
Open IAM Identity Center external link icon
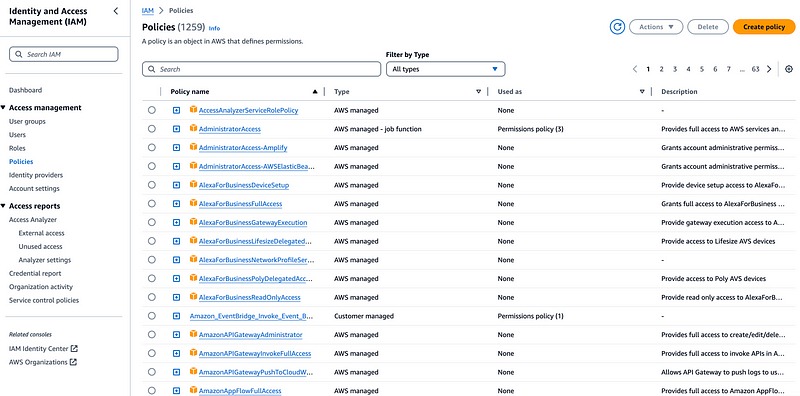[74, 349]
